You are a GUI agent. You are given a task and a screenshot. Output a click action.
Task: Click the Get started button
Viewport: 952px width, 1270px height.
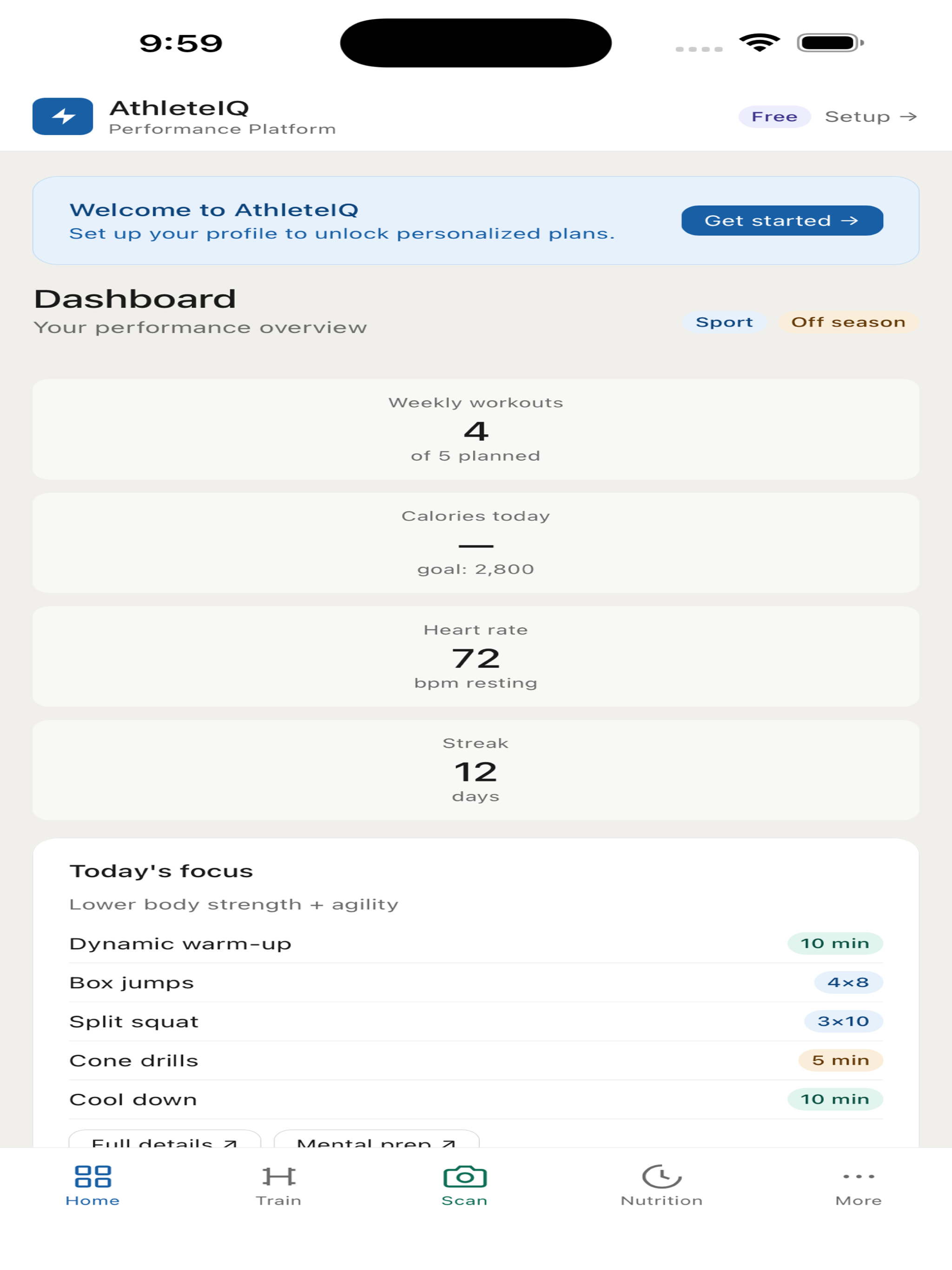(x=782, y=220)
